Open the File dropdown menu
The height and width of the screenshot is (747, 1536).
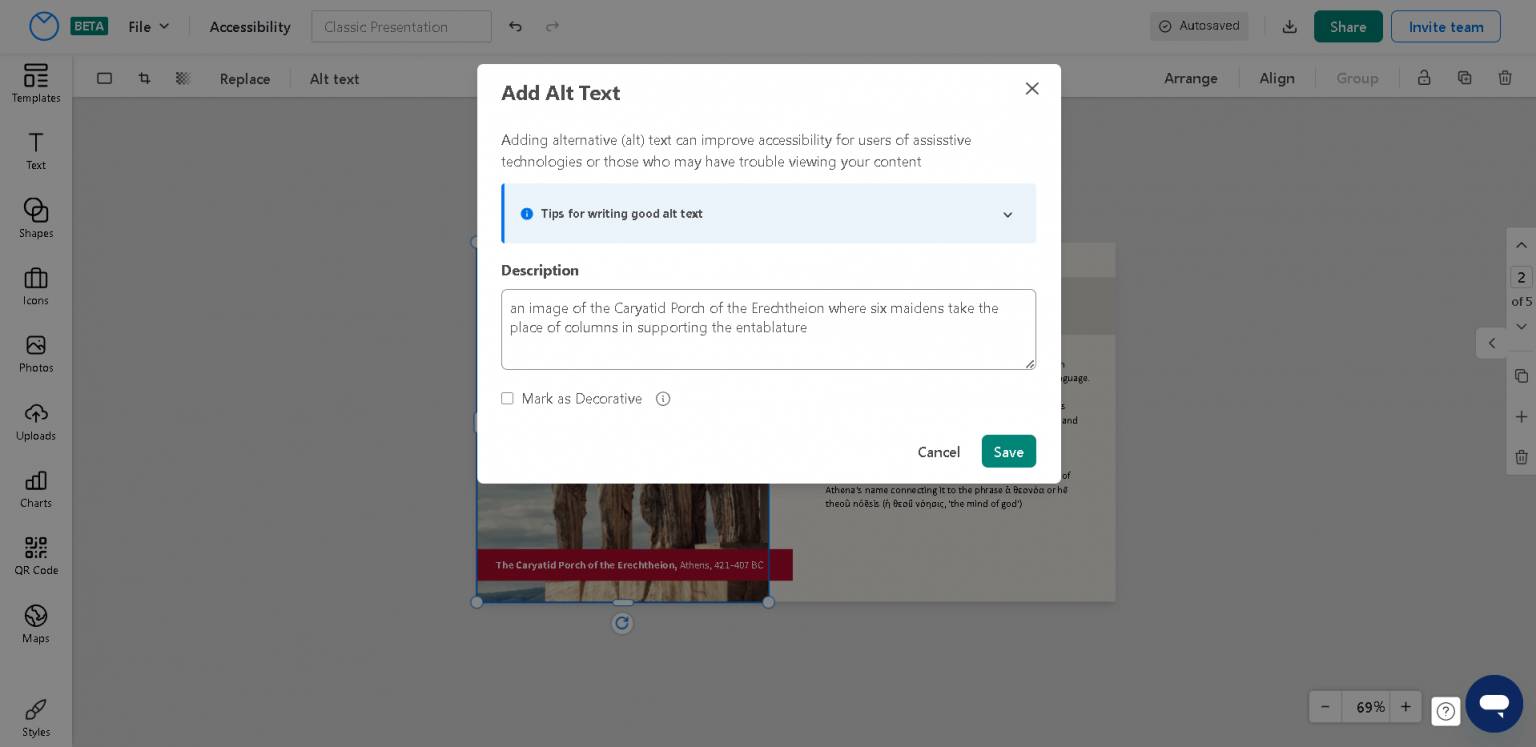[149, 27]
